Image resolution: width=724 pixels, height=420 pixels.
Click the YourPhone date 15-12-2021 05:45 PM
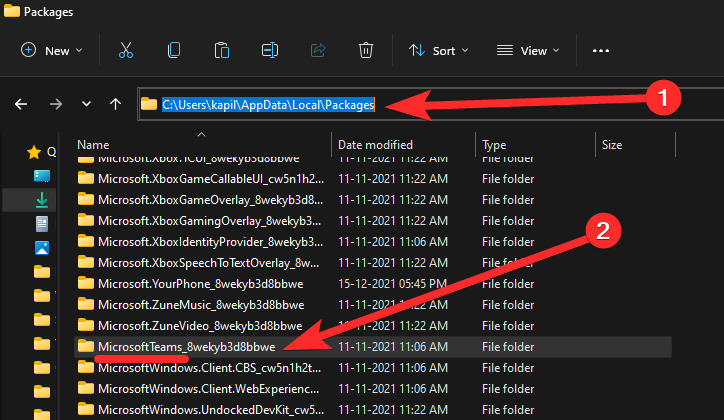pos(392,283)
